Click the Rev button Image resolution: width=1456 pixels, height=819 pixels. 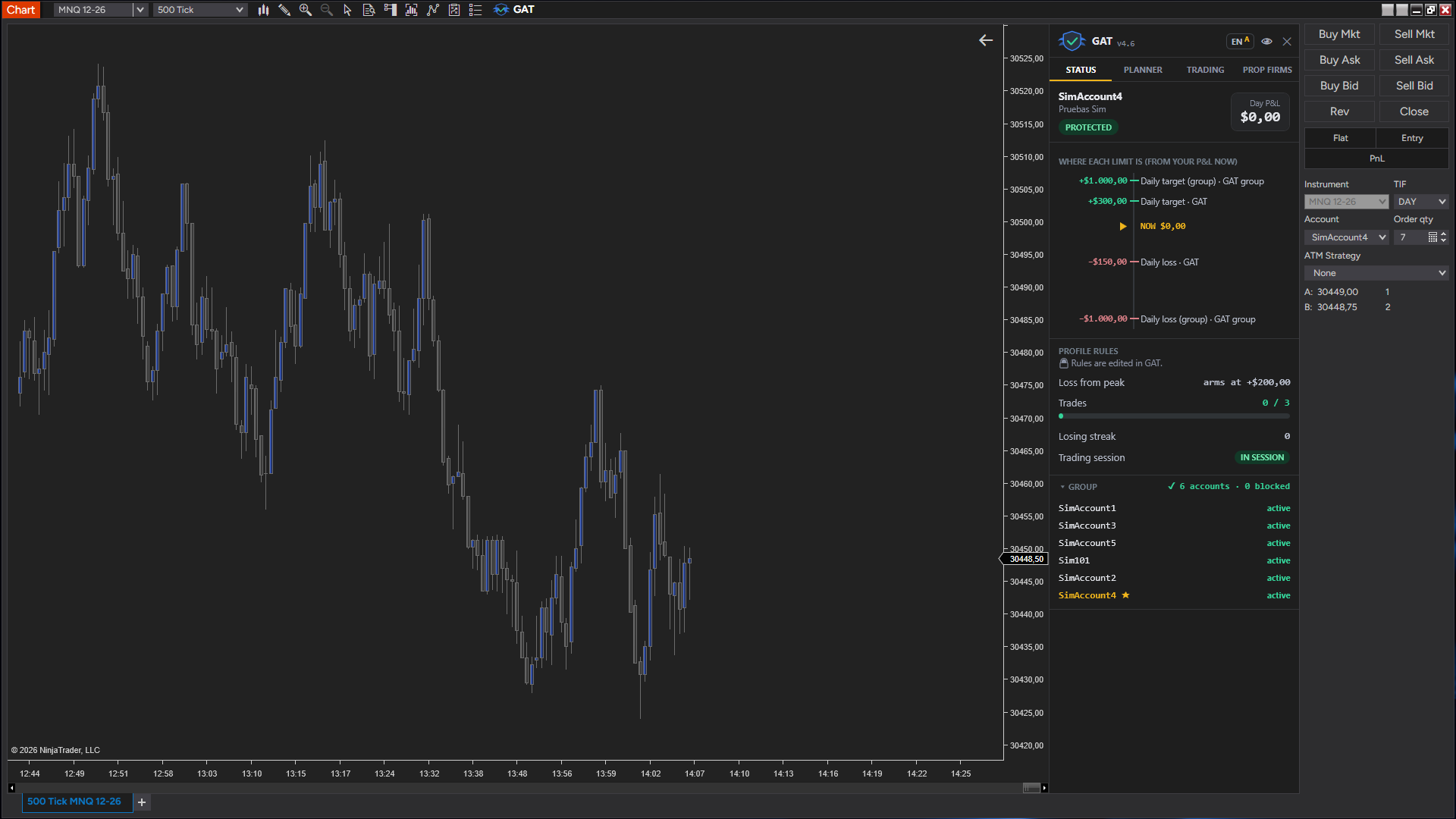tap(1339, 111)
